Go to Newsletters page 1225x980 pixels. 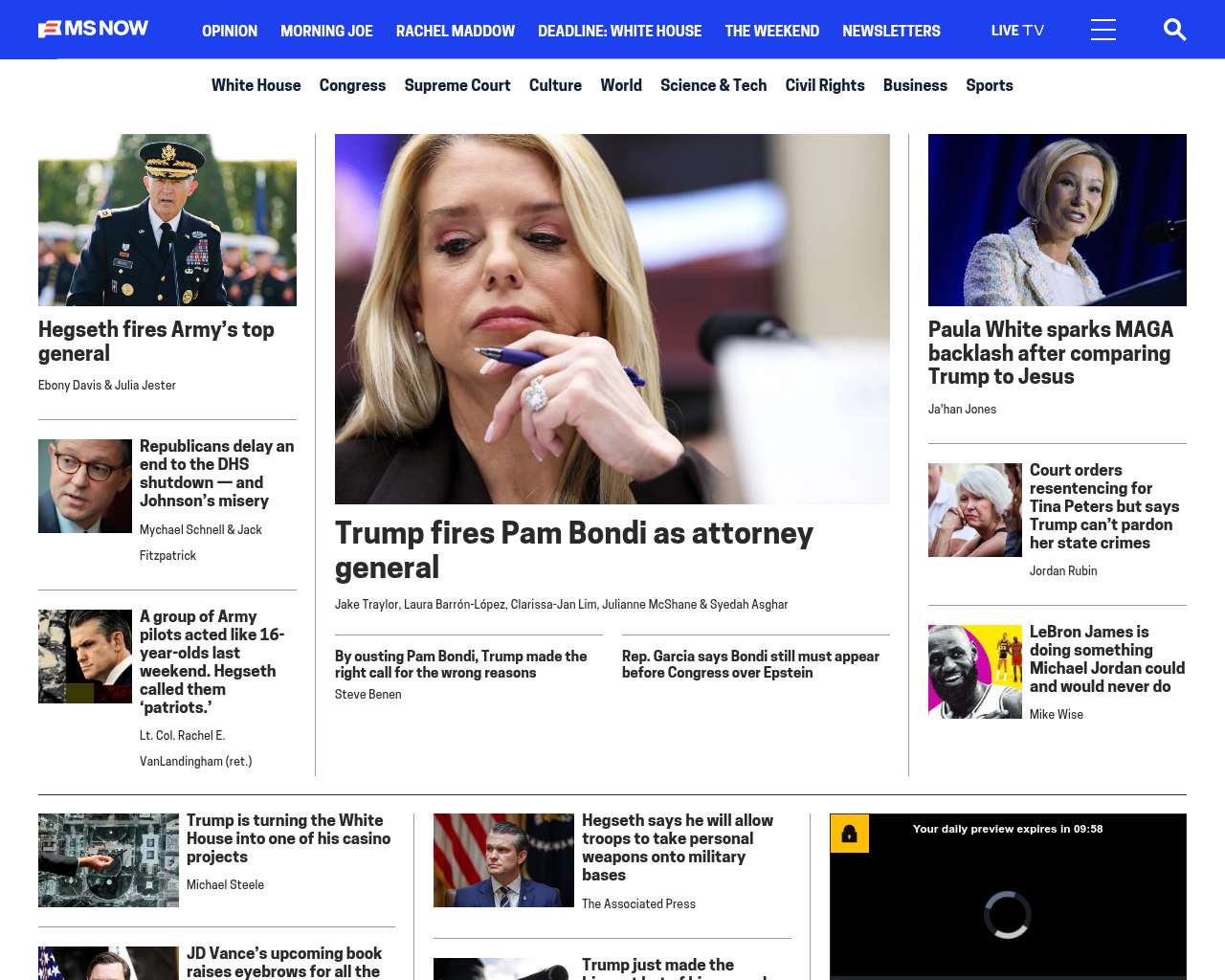point(891,31)
